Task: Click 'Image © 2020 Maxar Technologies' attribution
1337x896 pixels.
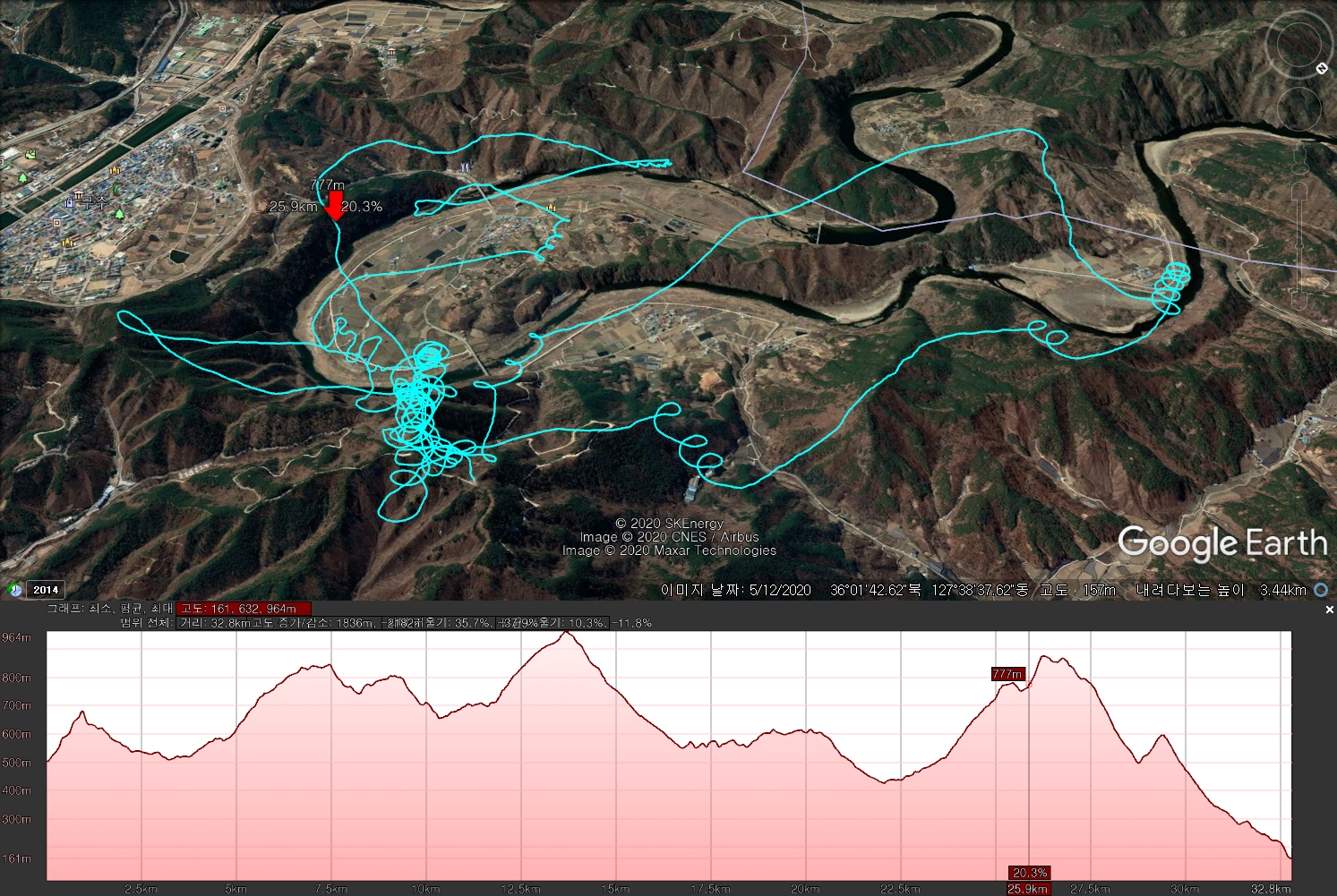Action: point(669,550)
